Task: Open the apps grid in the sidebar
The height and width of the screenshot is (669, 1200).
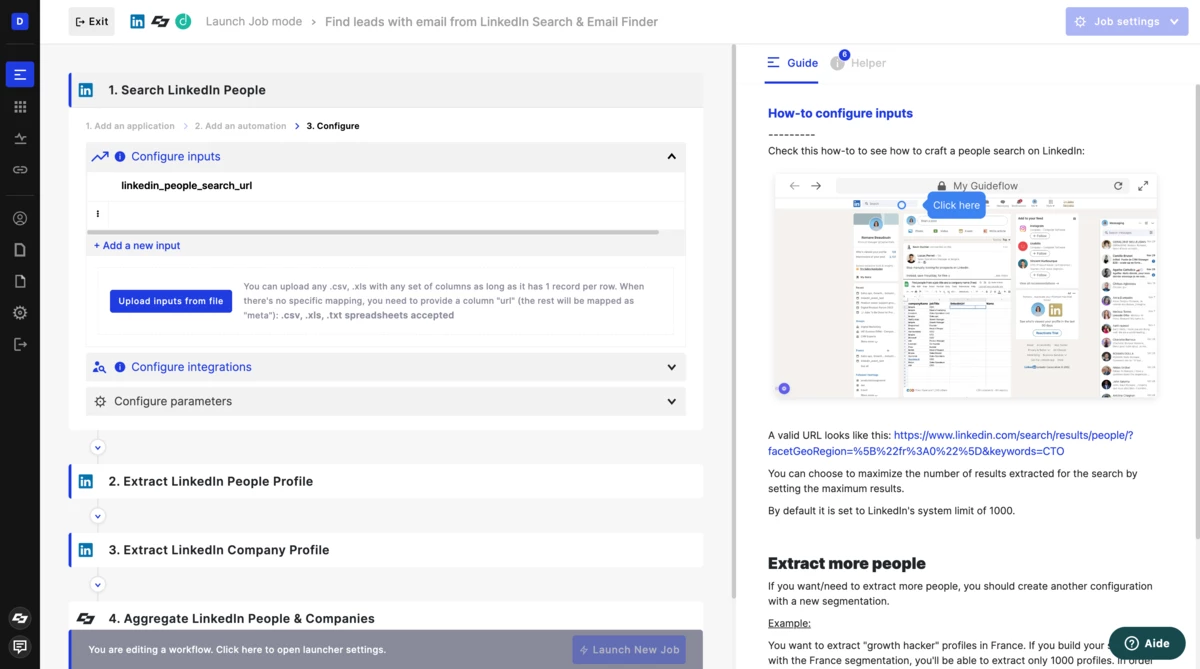Action: [x=20, y=107]
